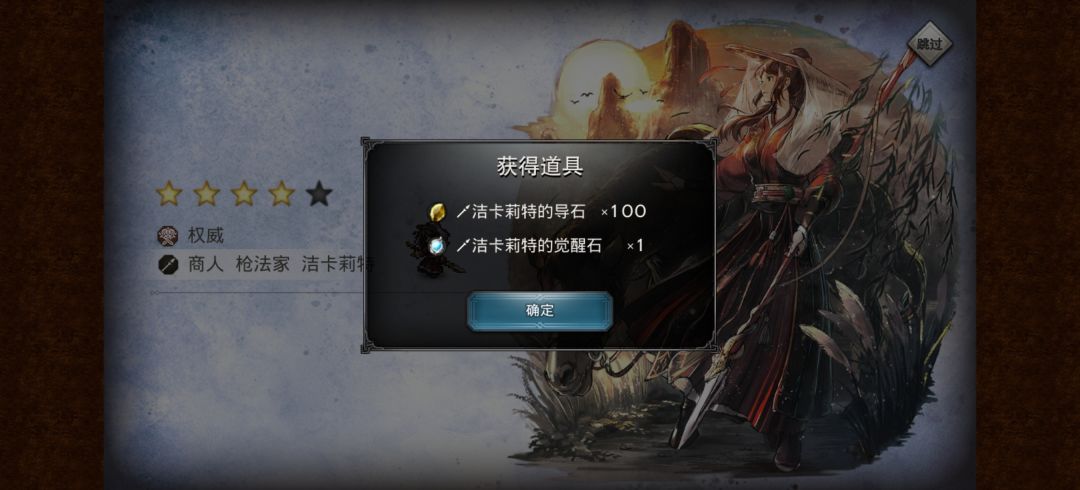
Task: Tap the 权威 influence text label
Action: coord(206,236)
